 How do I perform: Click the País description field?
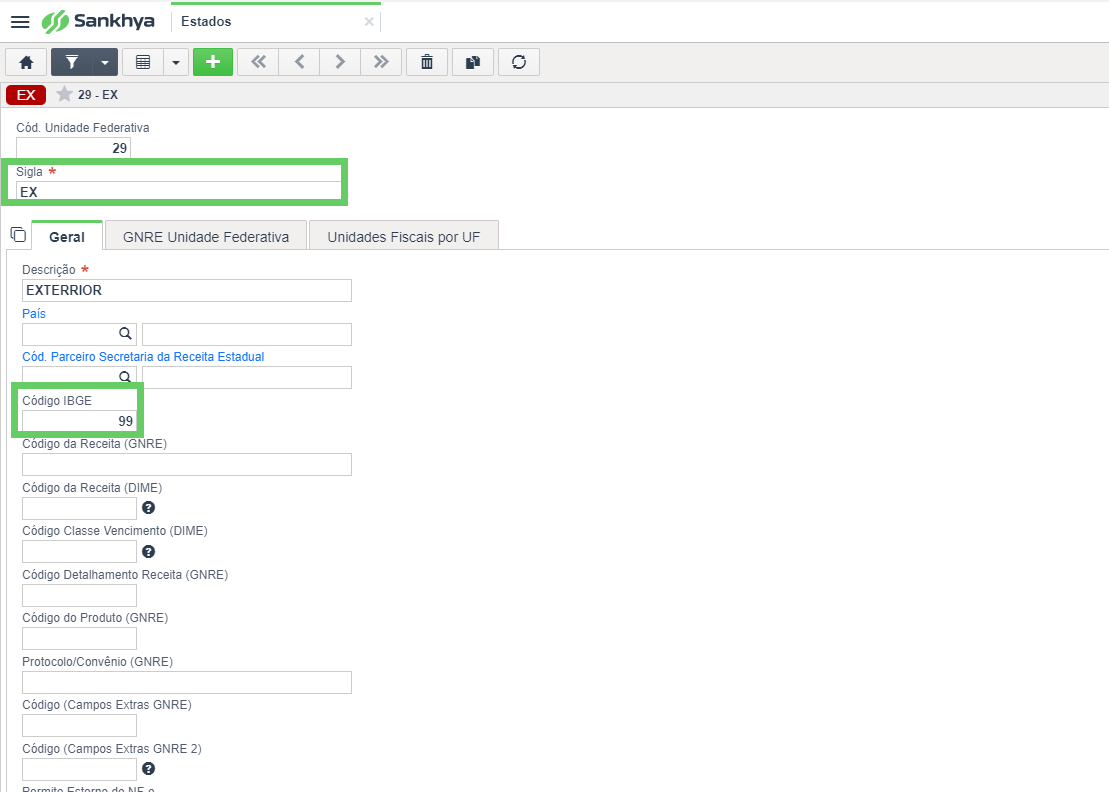click(247, 334)
